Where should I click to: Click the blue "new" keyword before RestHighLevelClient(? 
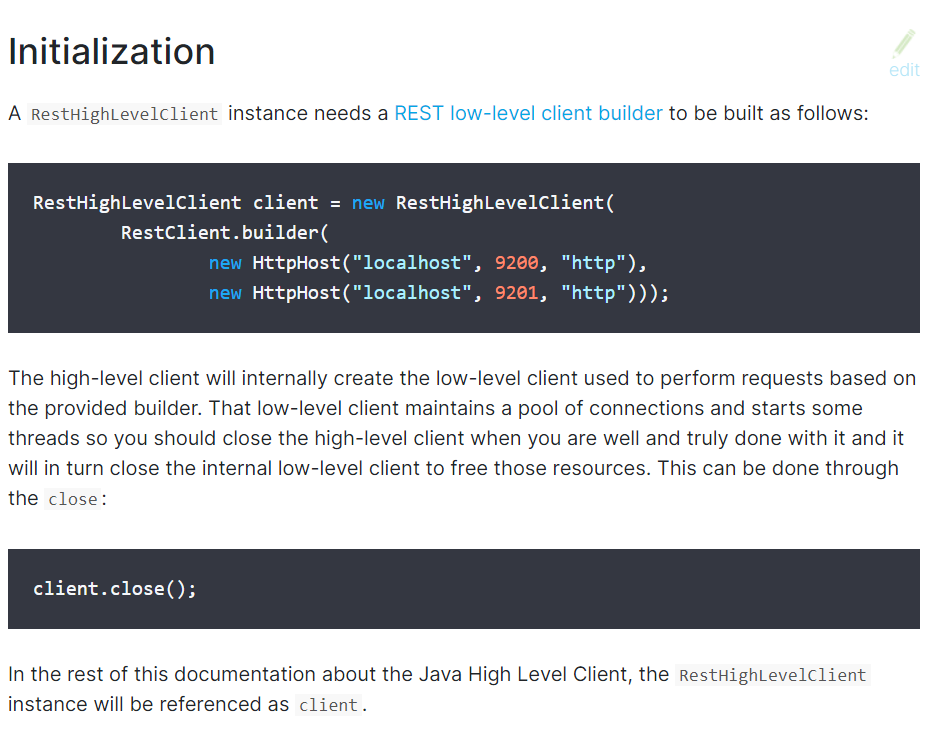368,203
